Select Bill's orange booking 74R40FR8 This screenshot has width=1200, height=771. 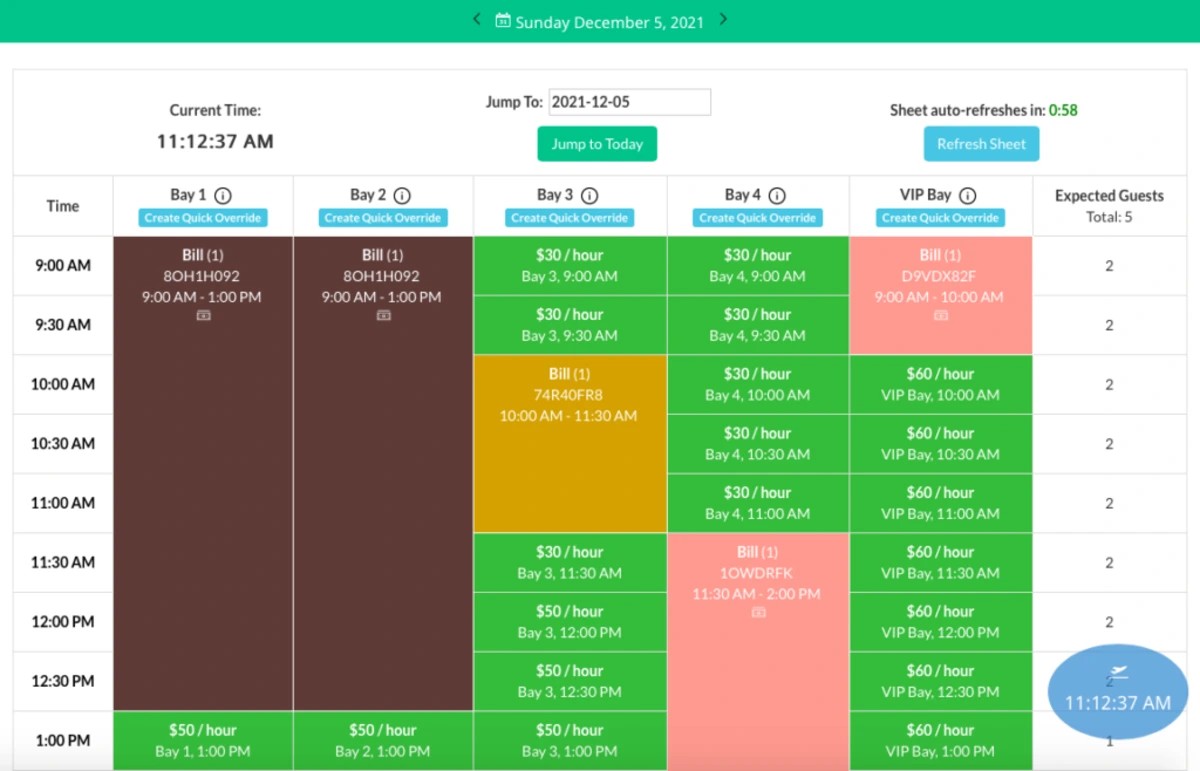(570, 444)
